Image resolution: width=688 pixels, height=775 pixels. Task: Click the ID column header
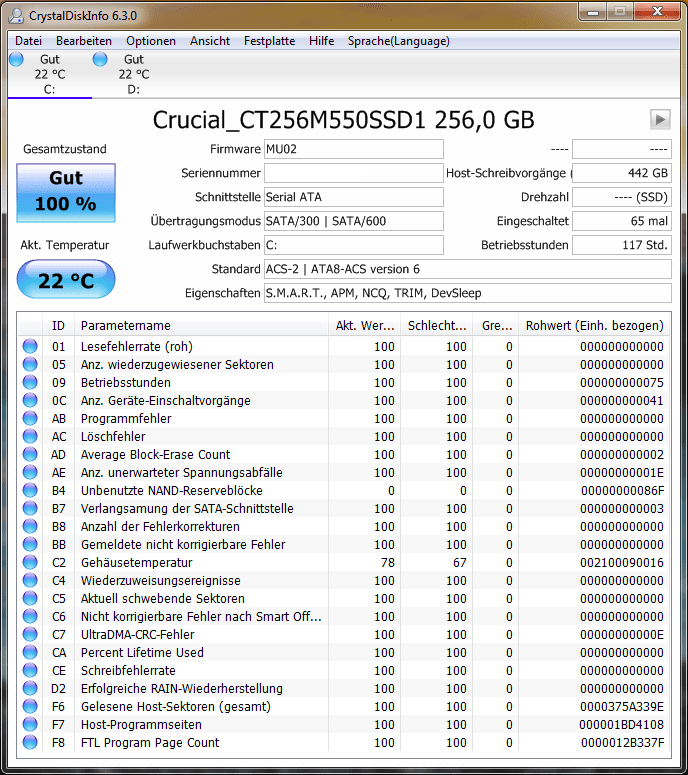point(58,326)
